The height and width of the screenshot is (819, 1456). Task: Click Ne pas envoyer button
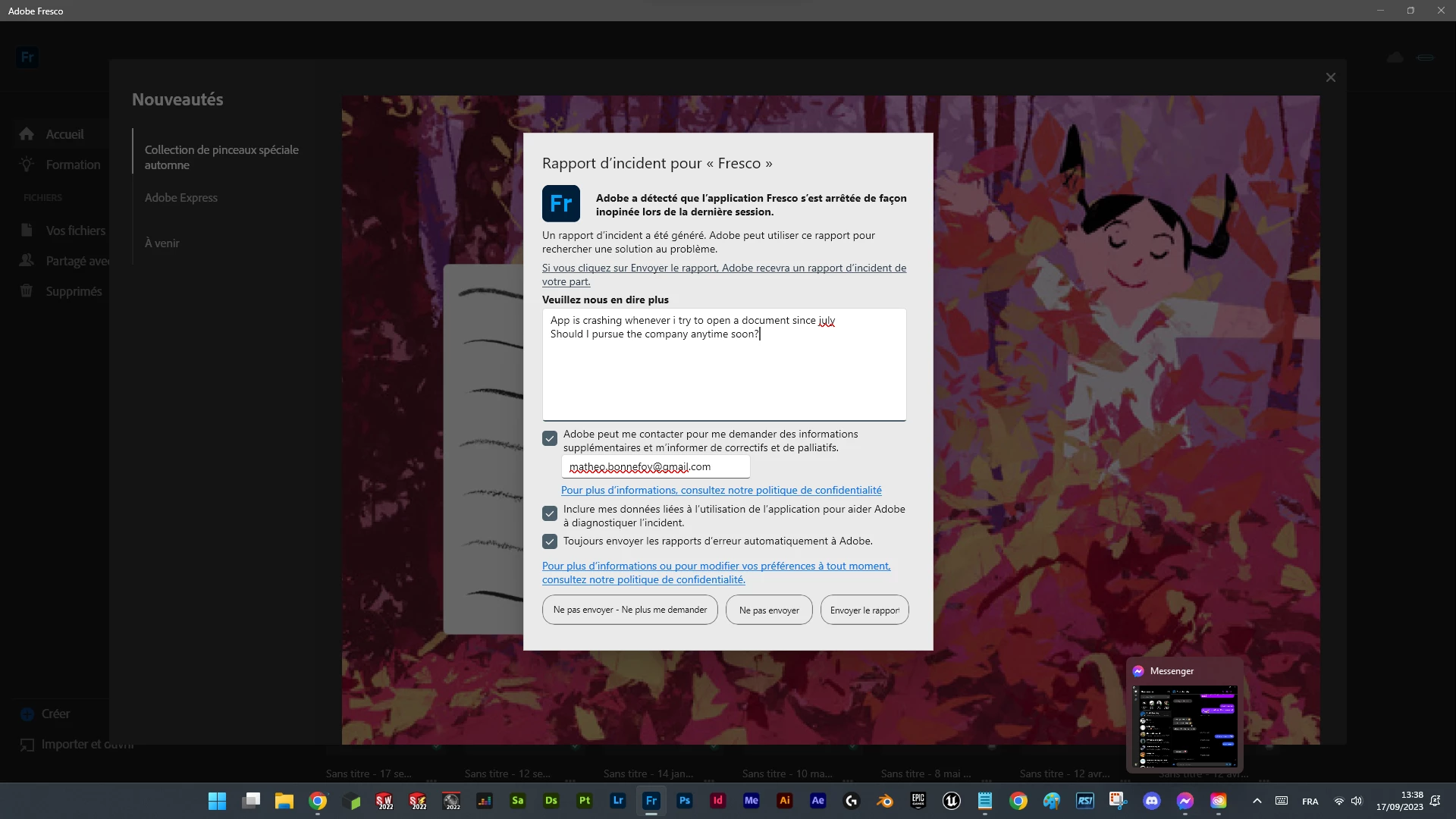pyautogui.click(x=768, y=610)
